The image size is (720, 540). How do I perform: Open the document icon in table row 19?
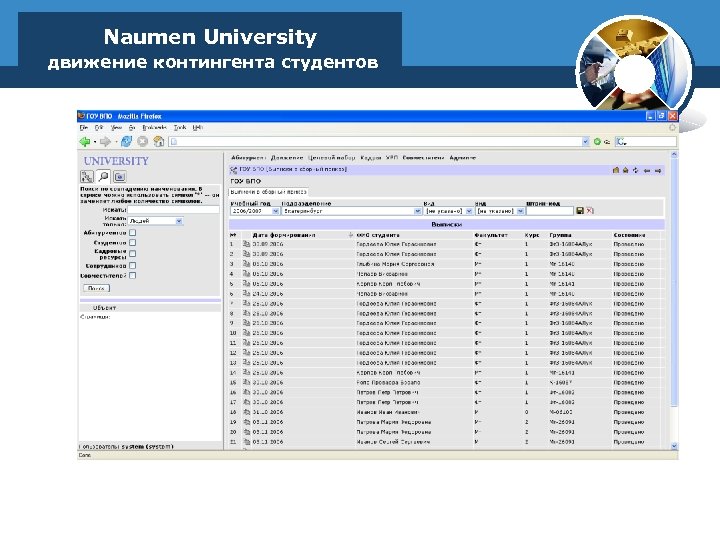(247, 422)
